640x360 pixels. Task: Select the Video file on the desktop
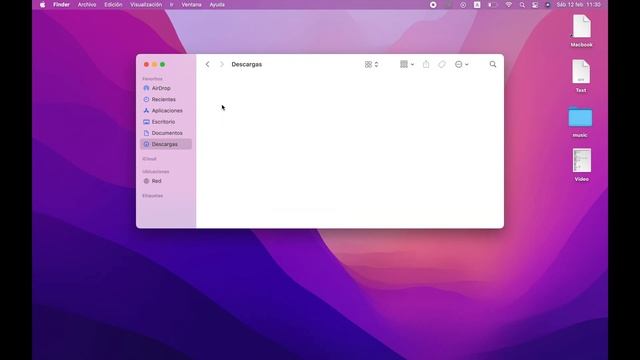(582, 165)
